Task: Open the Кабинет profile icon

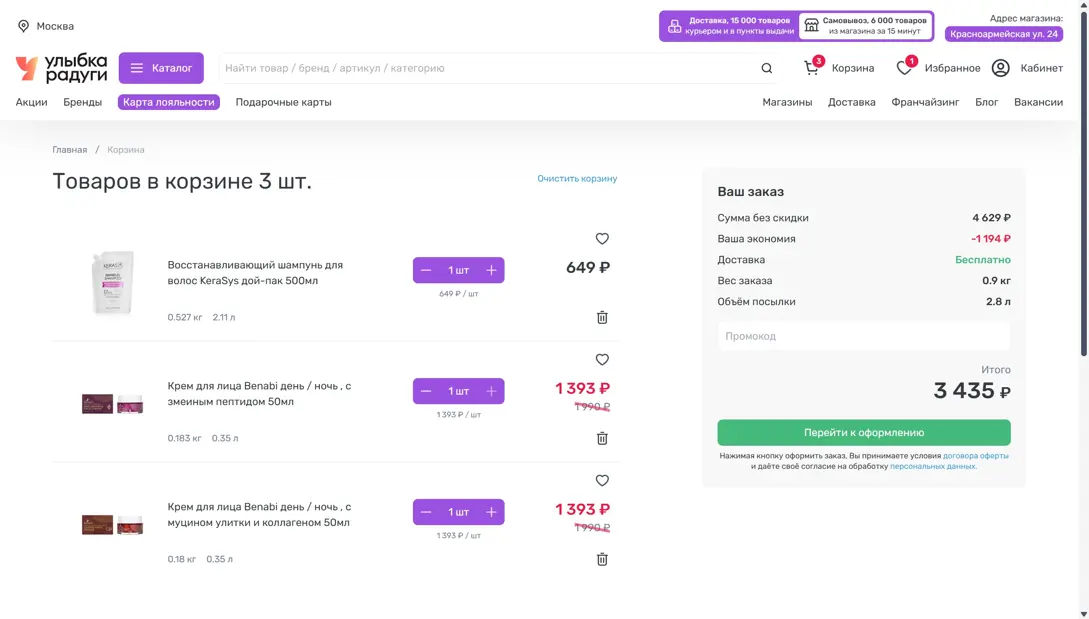Action: [1000, 68]
